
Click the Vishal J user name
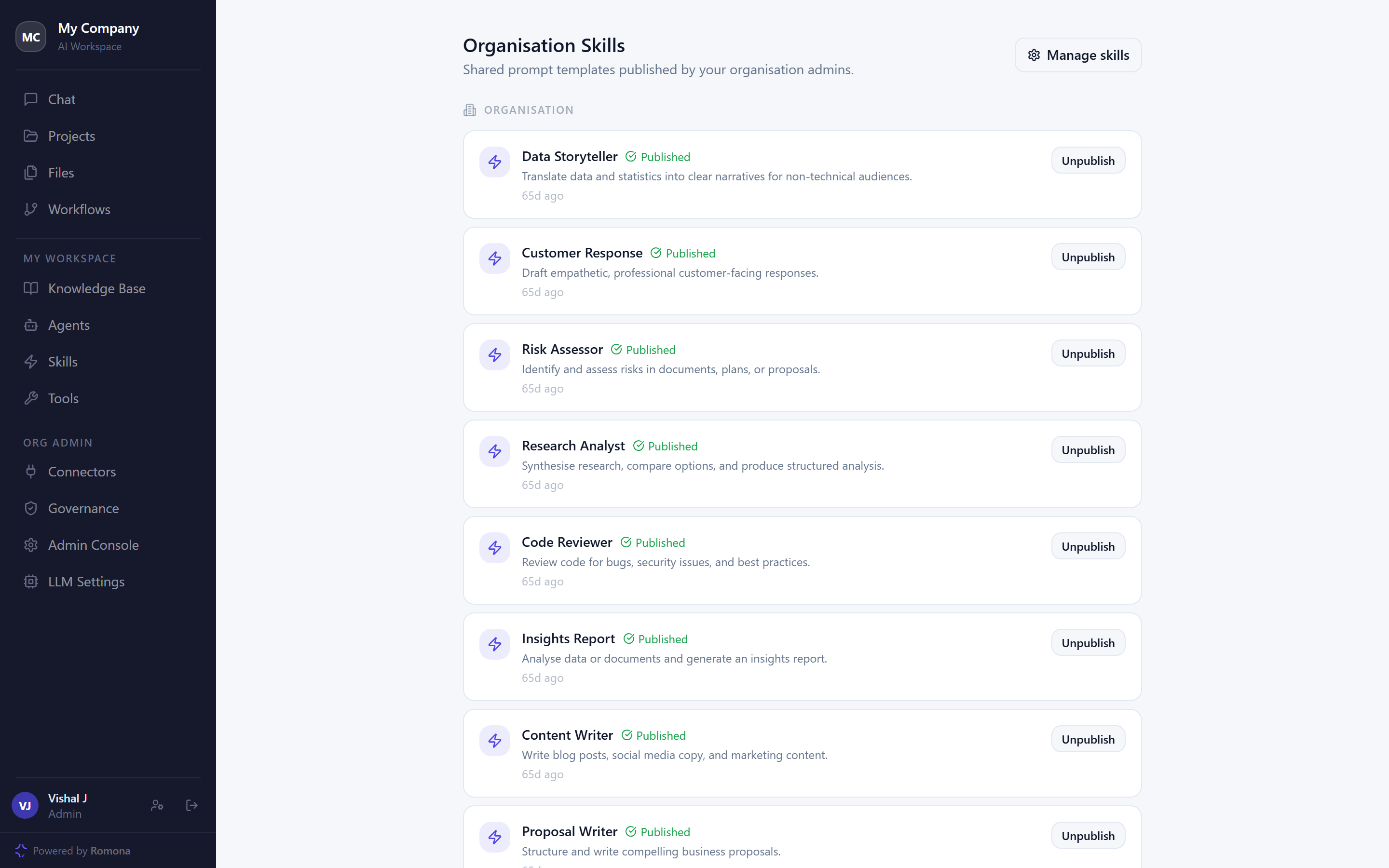tap(68, 799)
